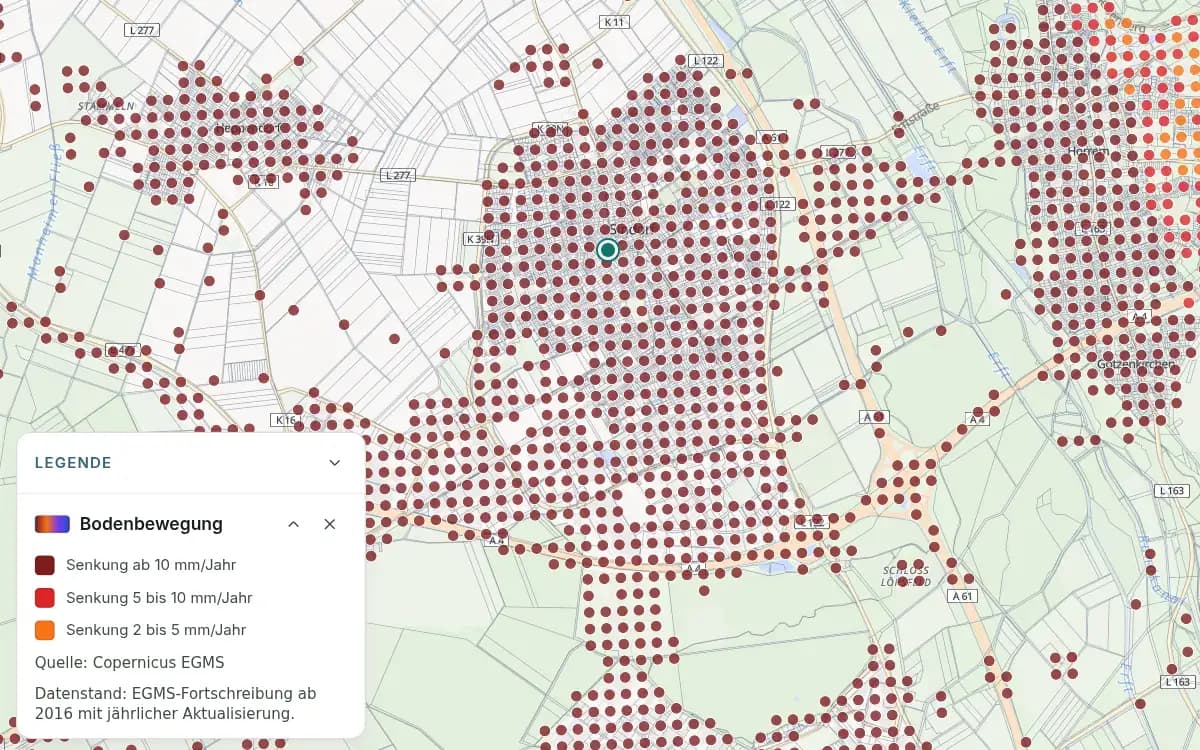1200x750 pixels.
Task: Click the Bodenbewegung gradient layer icon
Action: tap(52, 524)
